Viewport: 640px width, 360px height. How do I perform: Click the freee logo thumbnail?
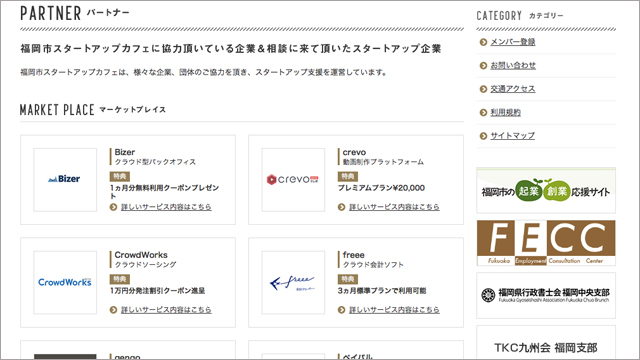[x=293, y=282]
